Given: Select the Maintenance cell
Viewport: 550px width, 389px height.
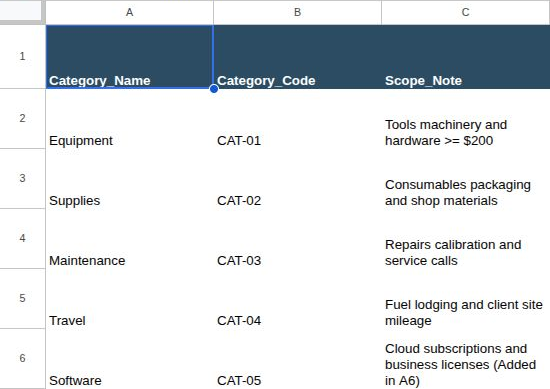Looking at the screenshot, I should [129, 239].
